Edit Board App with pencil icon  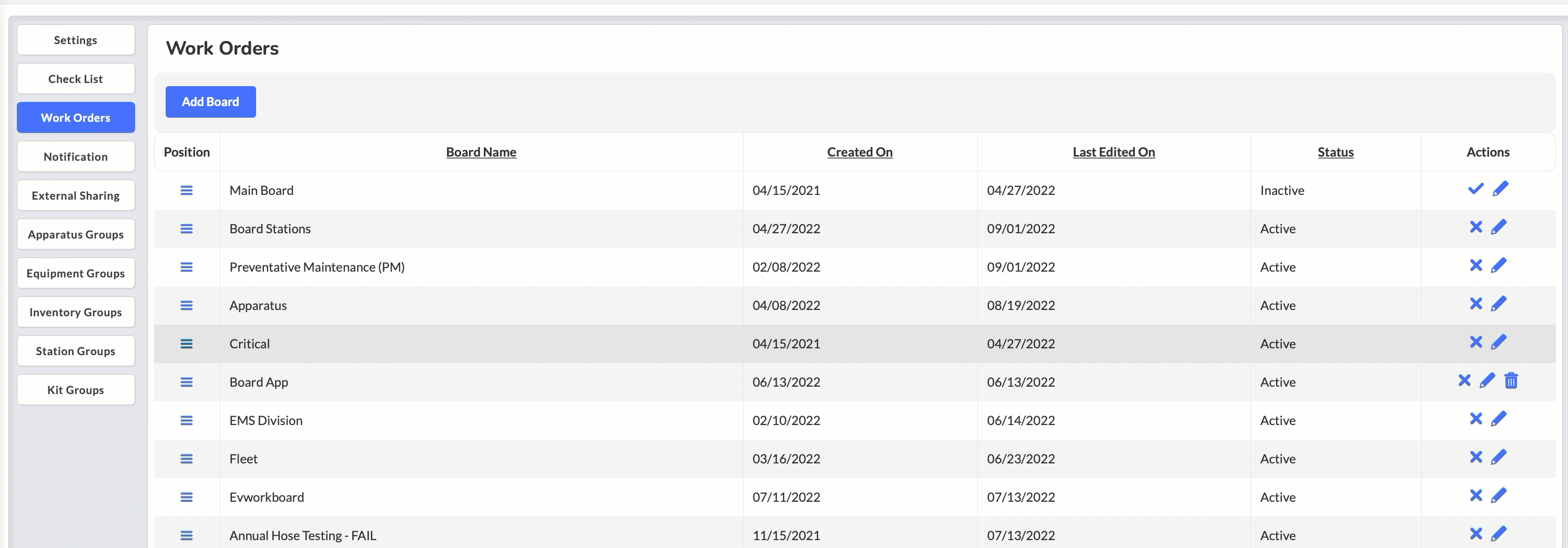pos(1487,380)
